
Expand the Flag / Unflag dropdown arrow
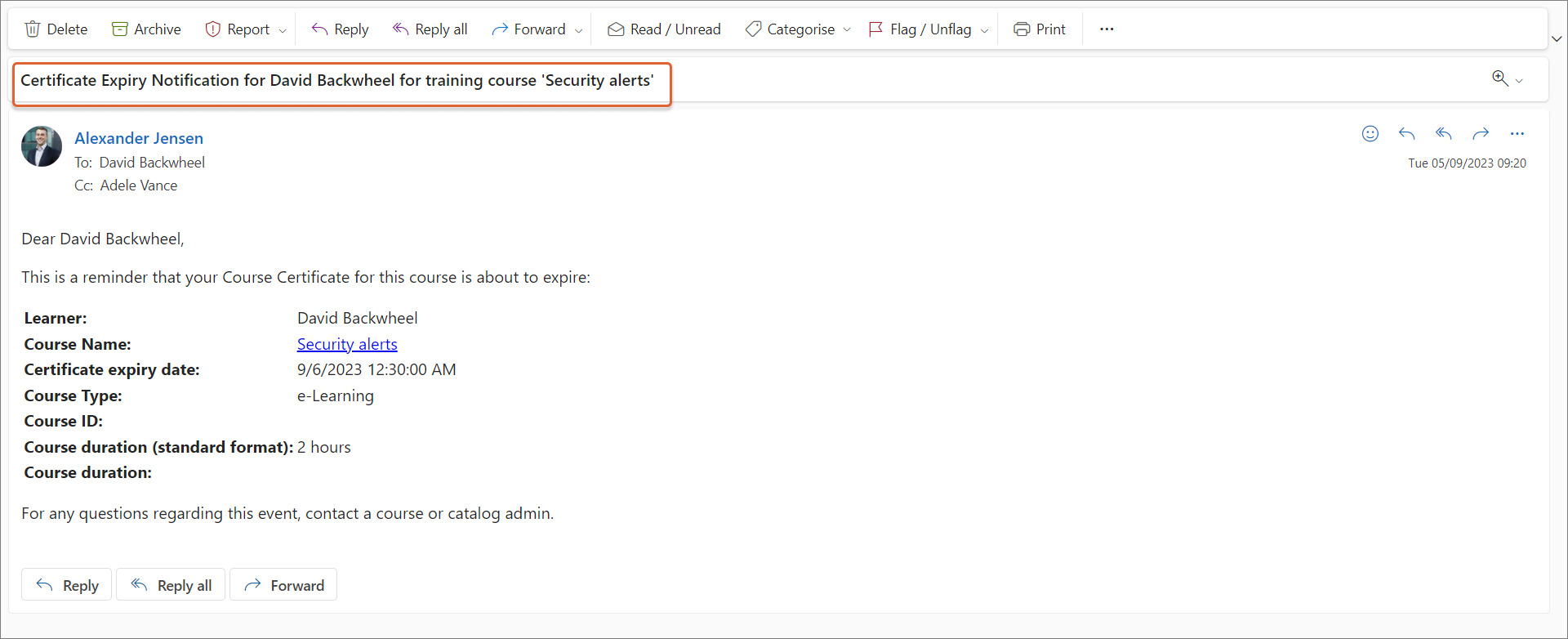pos(984,30)
